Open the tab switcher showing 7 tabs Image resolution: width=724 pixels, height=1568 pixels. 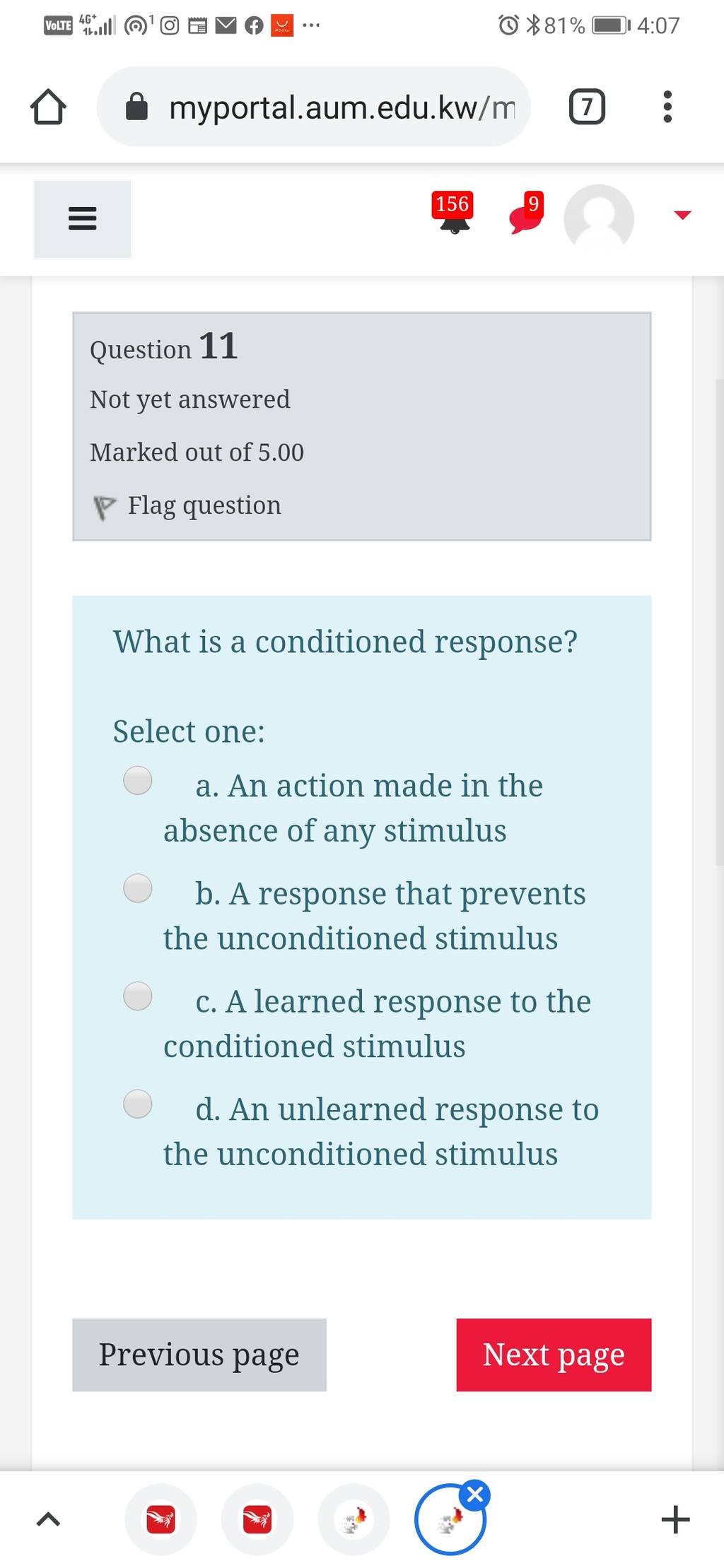587,107
